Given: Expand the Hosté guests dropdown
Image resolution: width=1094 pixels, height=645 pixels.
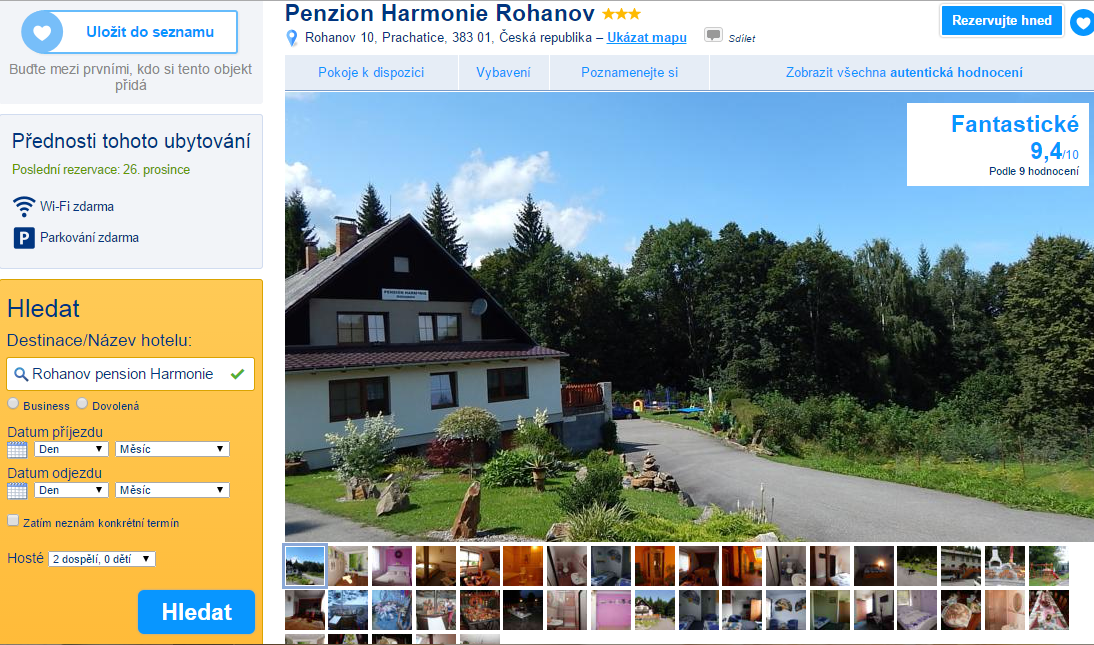Looking at the screenshot, I should (102, 559).
